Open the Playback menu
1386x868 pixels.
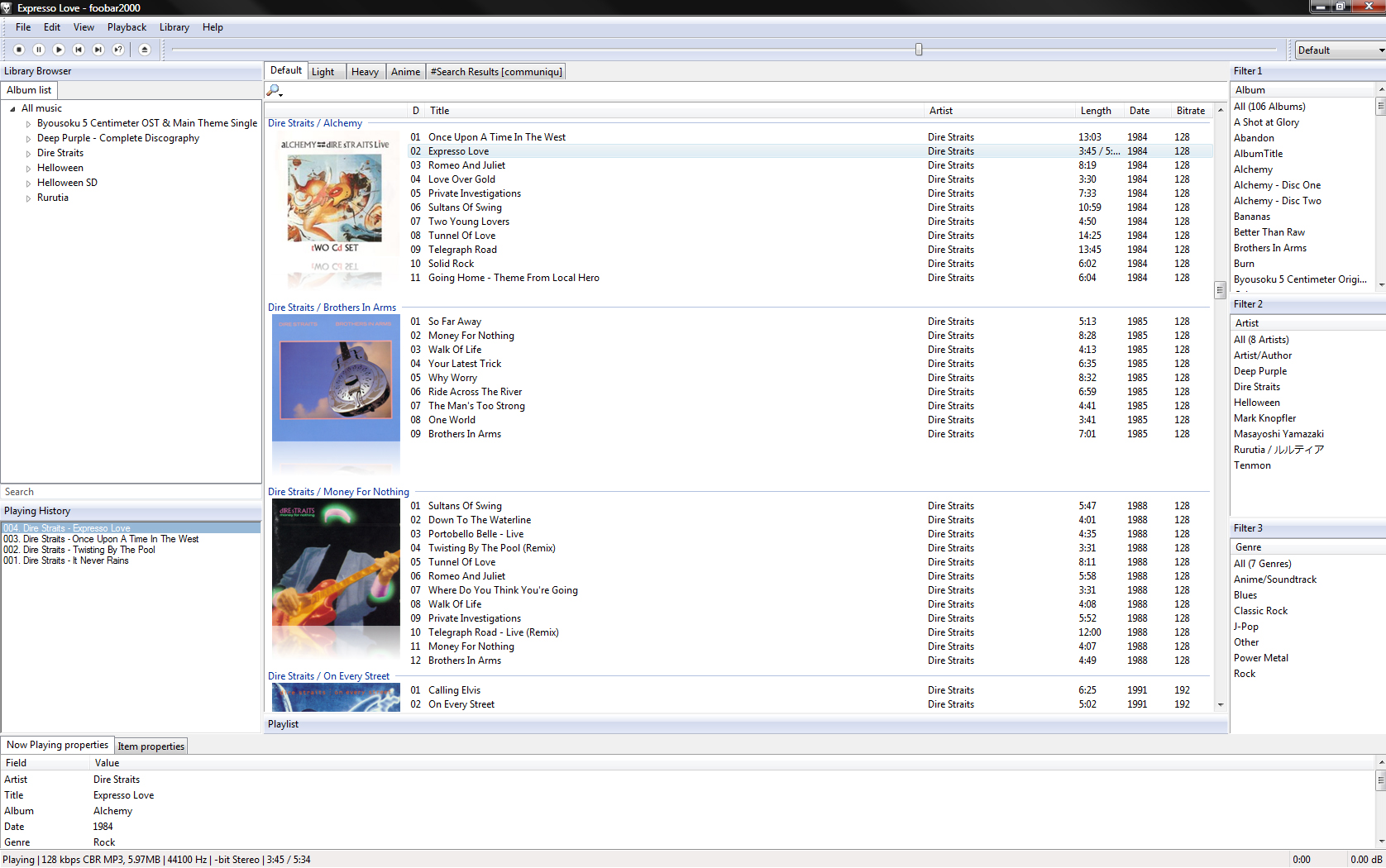pyautogui.click(x=127, y=27)
